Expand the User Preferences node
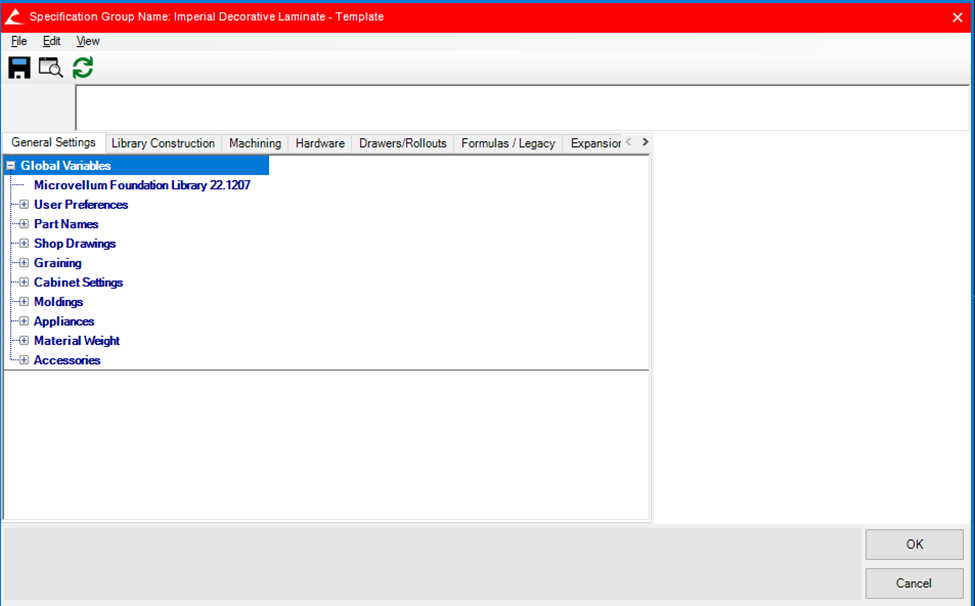The width and height of the screenshot is (975, 606). [24, 205]
